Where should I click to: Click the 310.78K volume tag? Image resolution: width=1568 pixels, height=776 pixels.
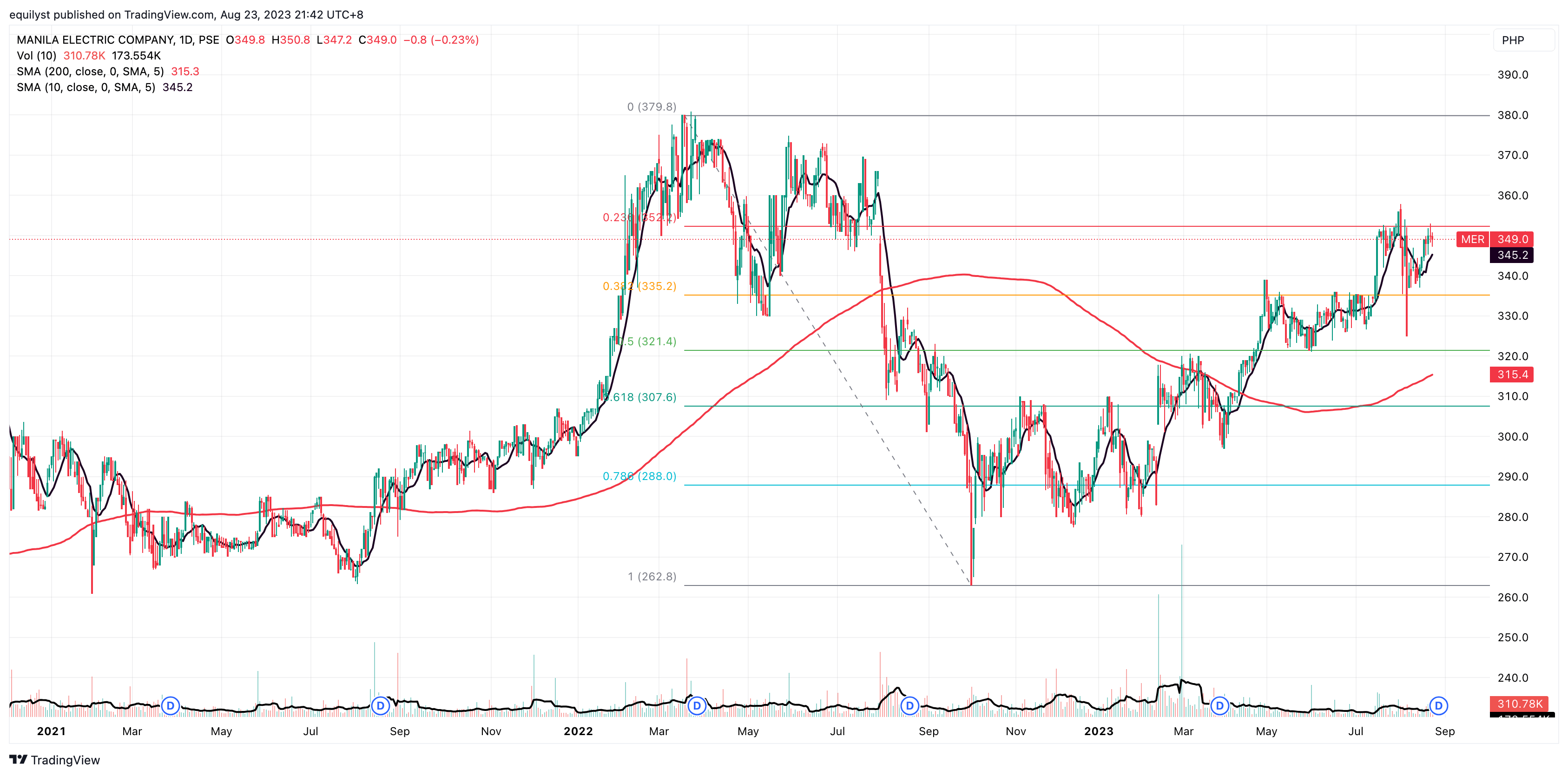[1520, 704]
